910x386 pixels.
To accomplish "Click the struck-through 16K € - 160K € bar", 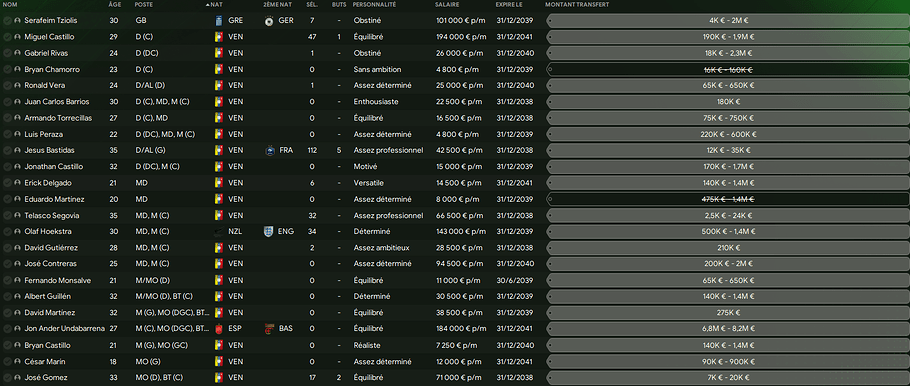I will (728, 69).
